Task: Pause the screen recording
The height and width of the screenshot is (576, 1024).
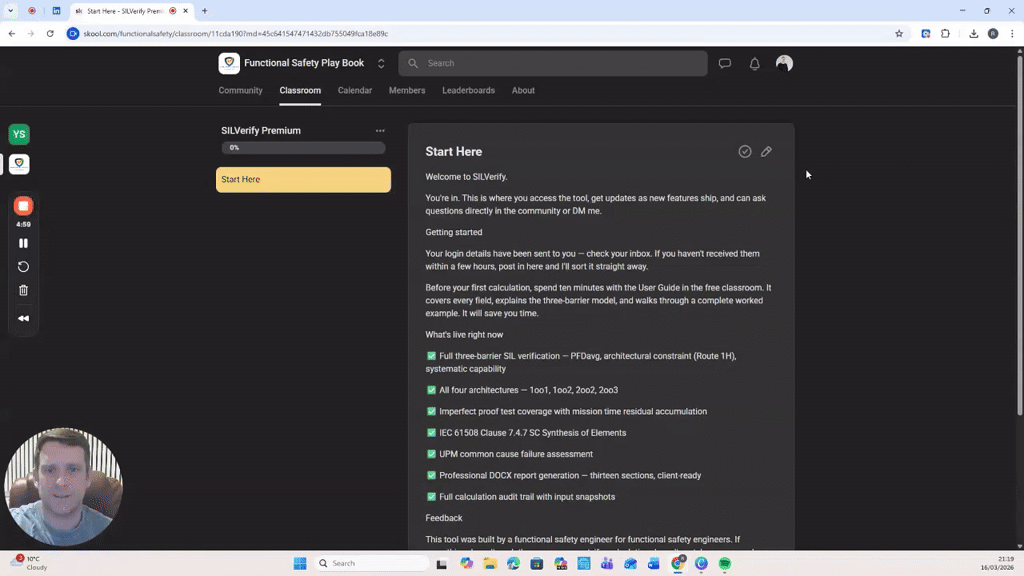Action: point(24,243)
